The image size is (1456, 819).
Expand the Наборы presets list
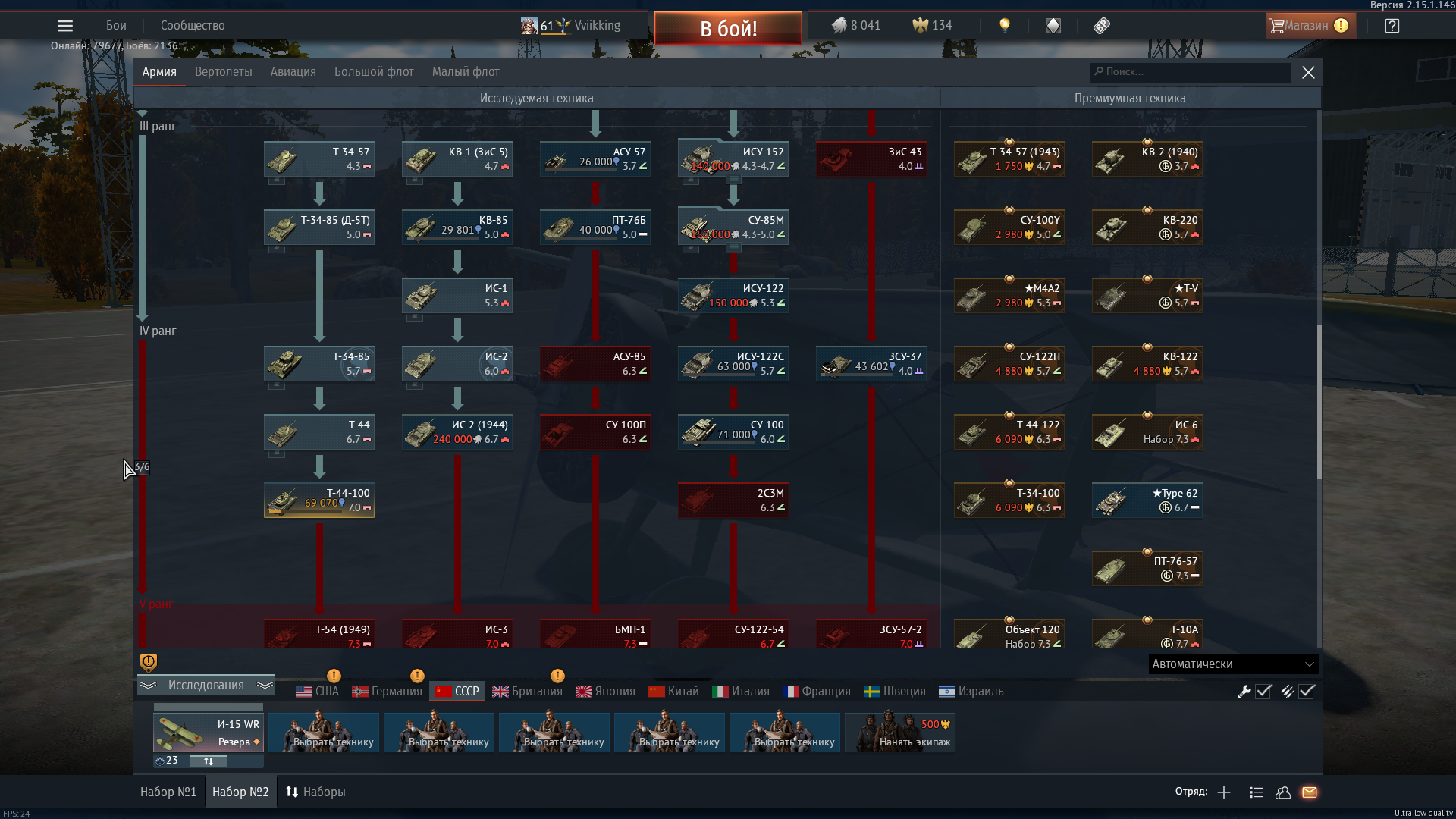click(315, 792)
